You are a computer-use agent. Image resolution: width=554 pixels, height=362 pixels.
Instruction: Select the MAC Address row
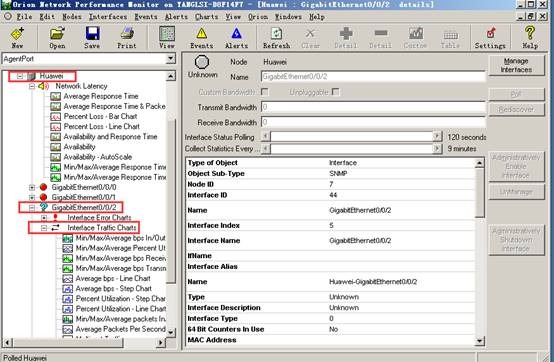(331, 340)
